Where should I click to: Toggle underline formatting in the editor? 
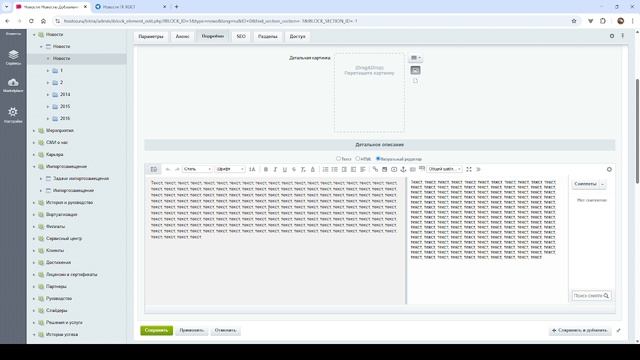pyautogui.click(x=284, y=169)
